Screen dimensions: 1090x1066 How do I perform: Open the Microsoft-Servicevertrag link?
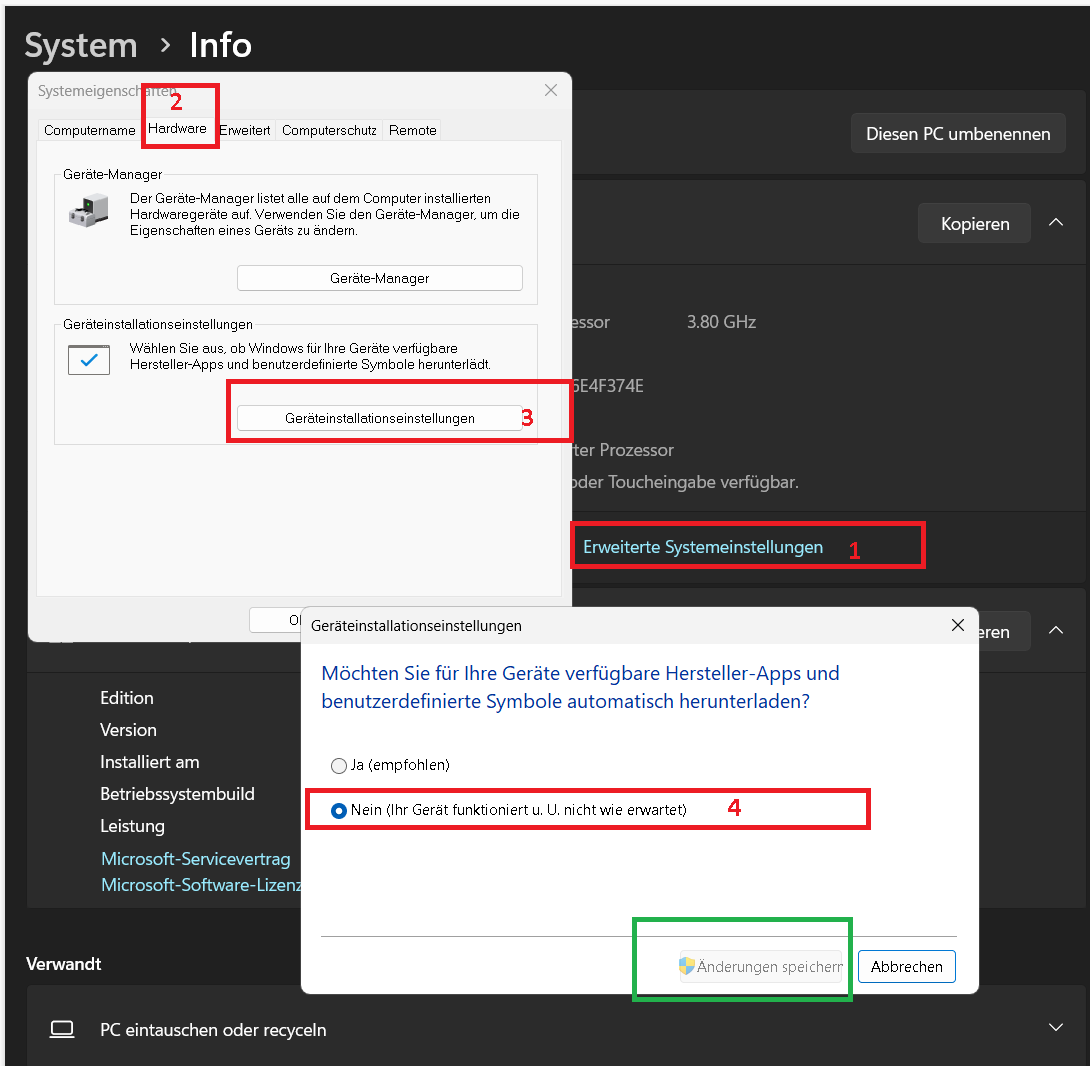(x=196, y=859)
